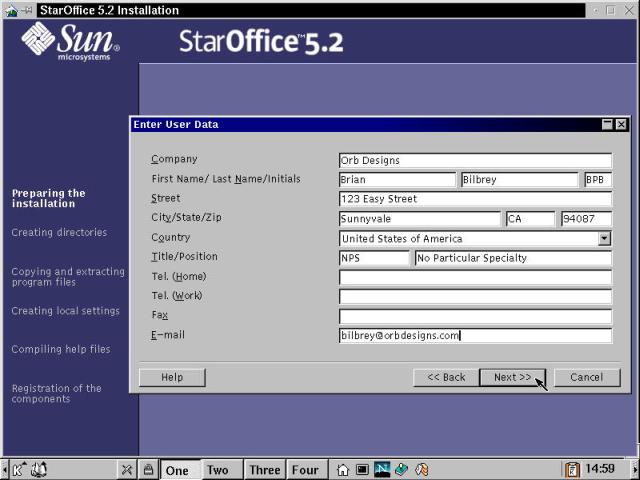Image resolution: width=640 pixels, height=480 pixels.
Task: Focus the Tel. (Home) input field
Action: click(x=475, y=277)
